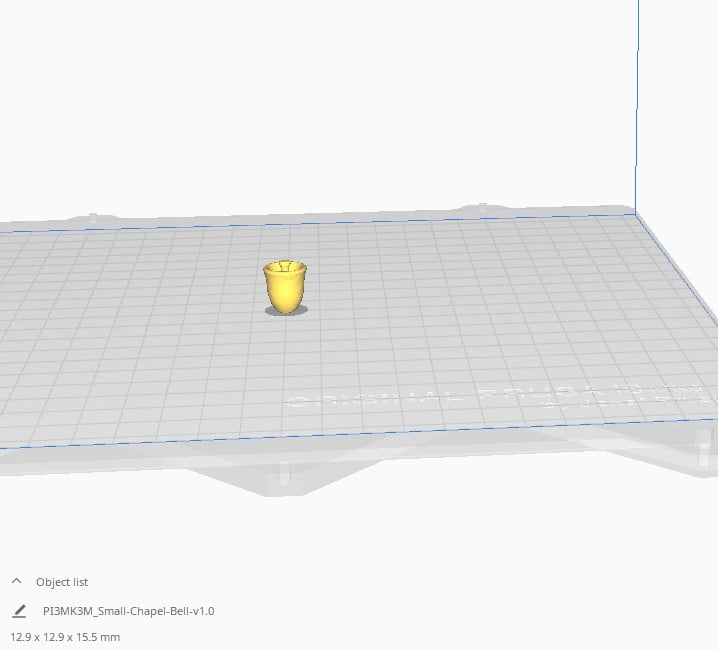Image resolution: width=718 pixels, height=650 pixels.
Task: Select the yellow chapel bell model
Action: 285,287
